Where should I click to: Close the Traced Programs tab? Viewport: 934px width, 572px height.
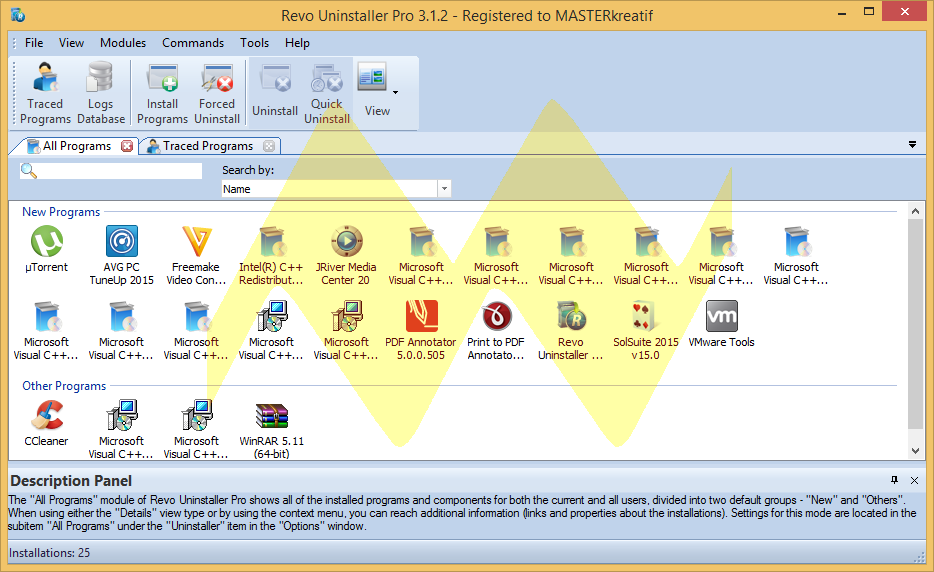coord(269,146)
